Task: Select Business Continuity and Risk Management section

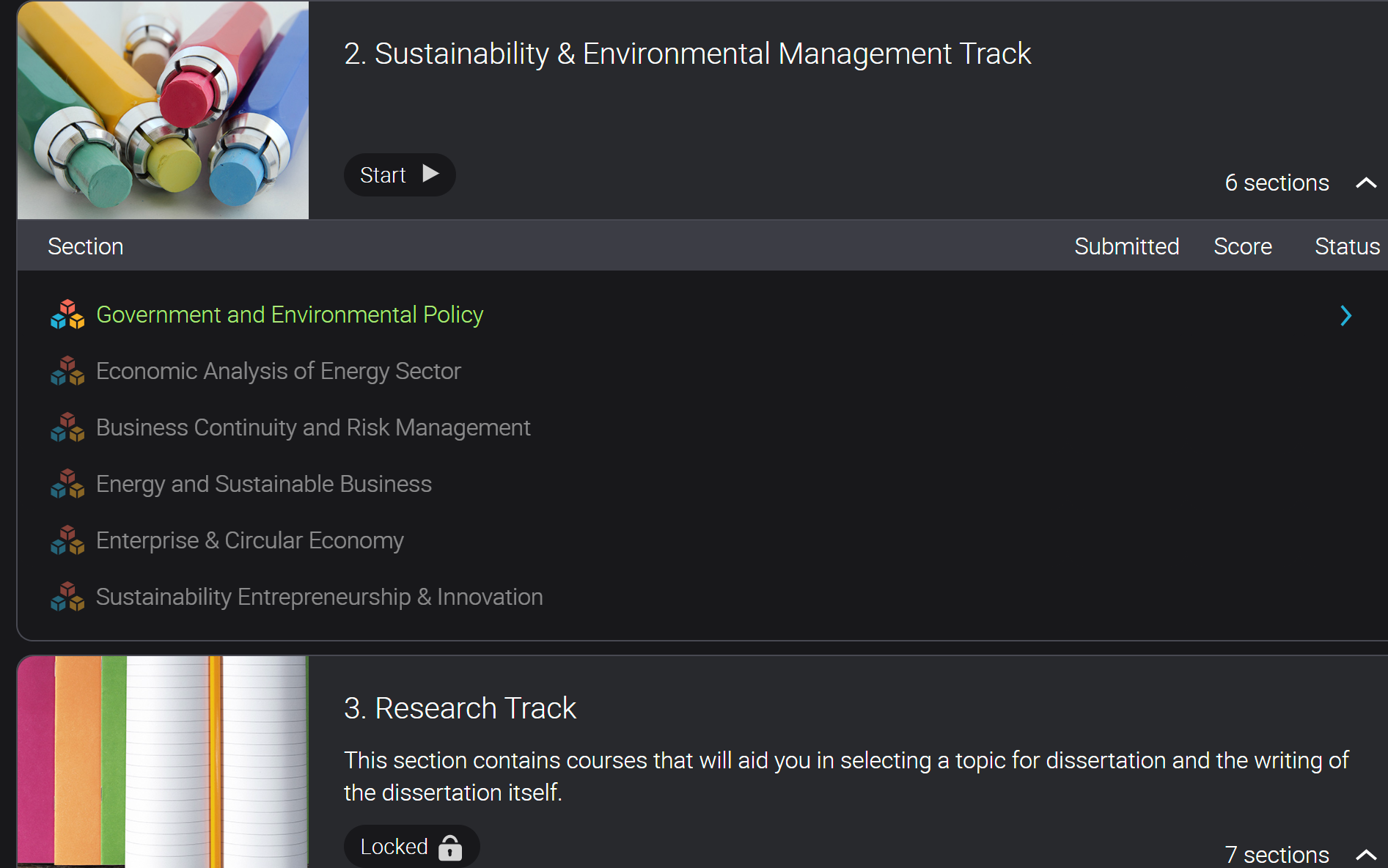Action: point(313,427)
